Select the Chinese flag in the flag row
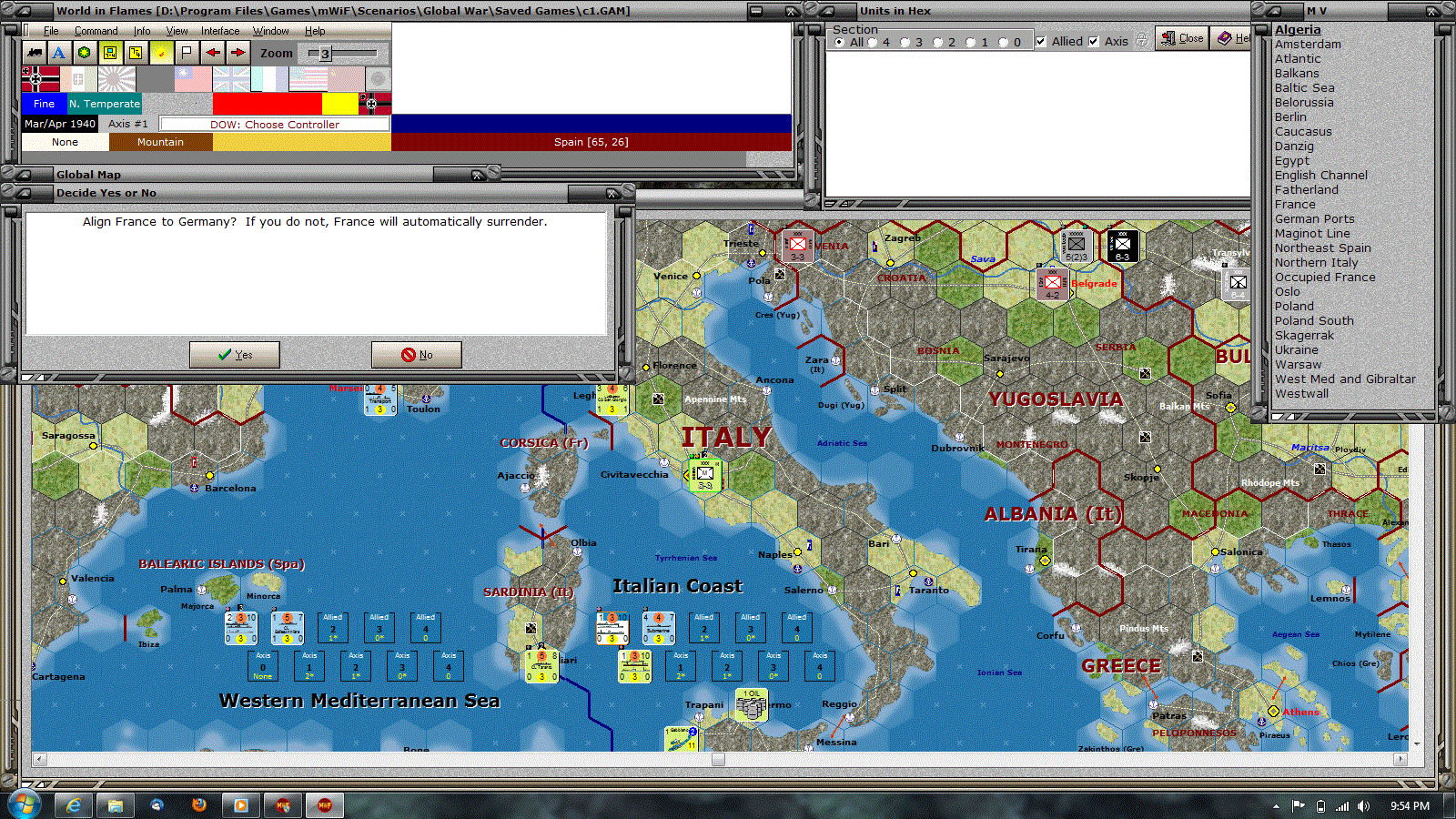 [x=193, y=79]
